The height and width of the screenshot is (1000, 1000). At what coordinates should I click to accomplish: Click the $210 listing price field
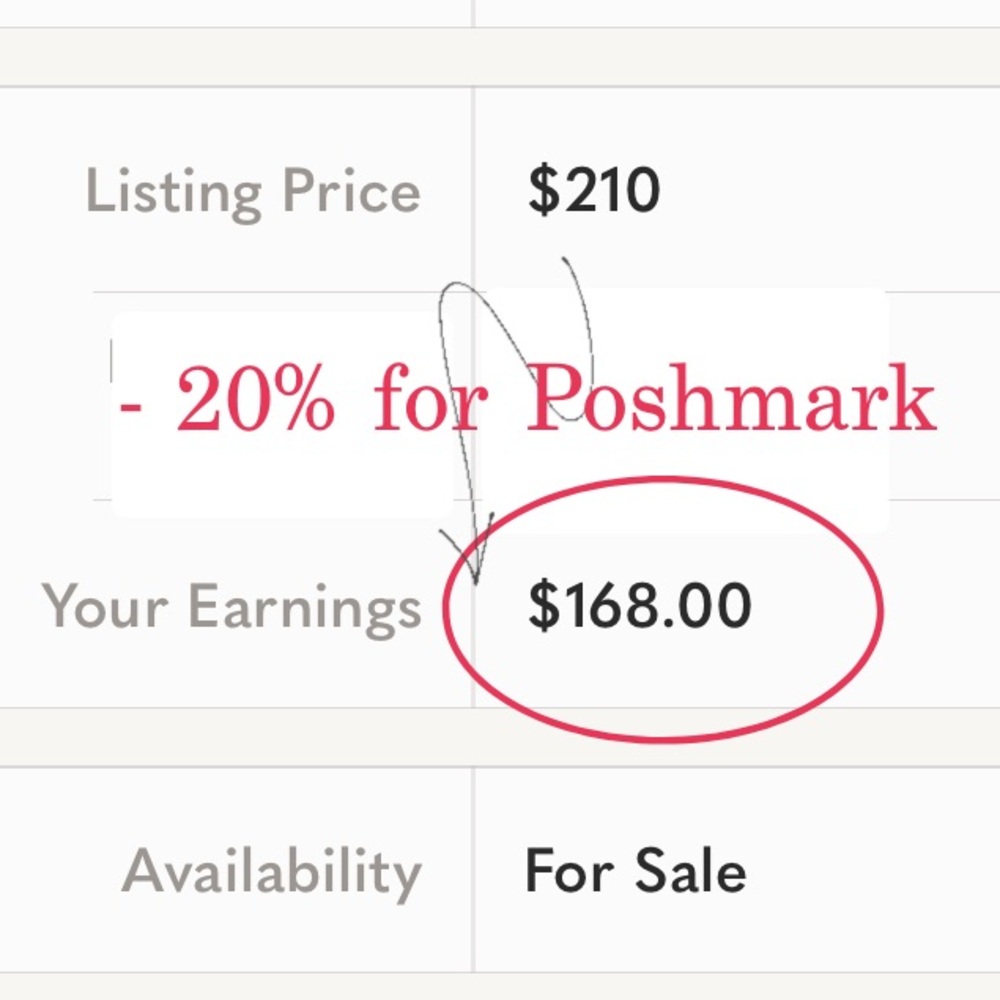click(x=594, y=189)
